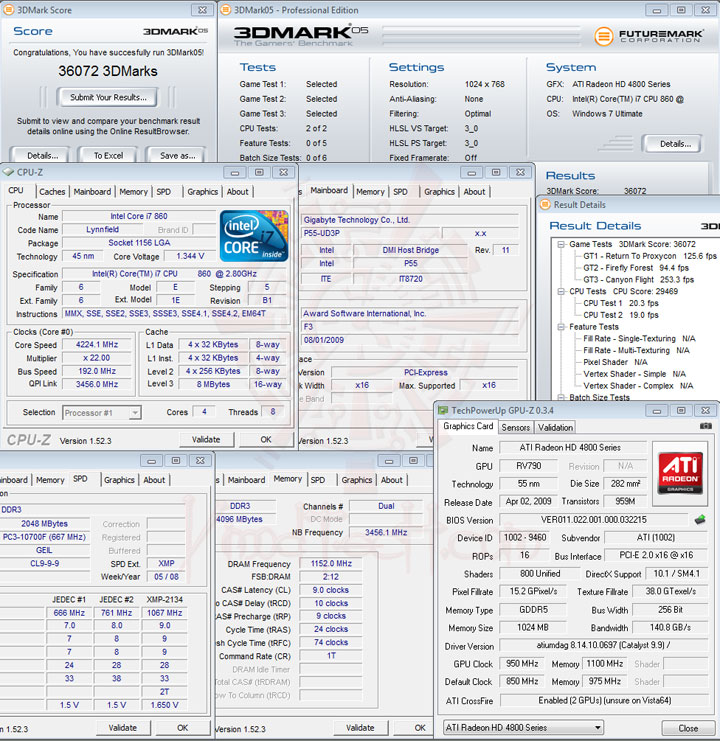Switch to Caches tab in CPU-Z

(52, 192)
